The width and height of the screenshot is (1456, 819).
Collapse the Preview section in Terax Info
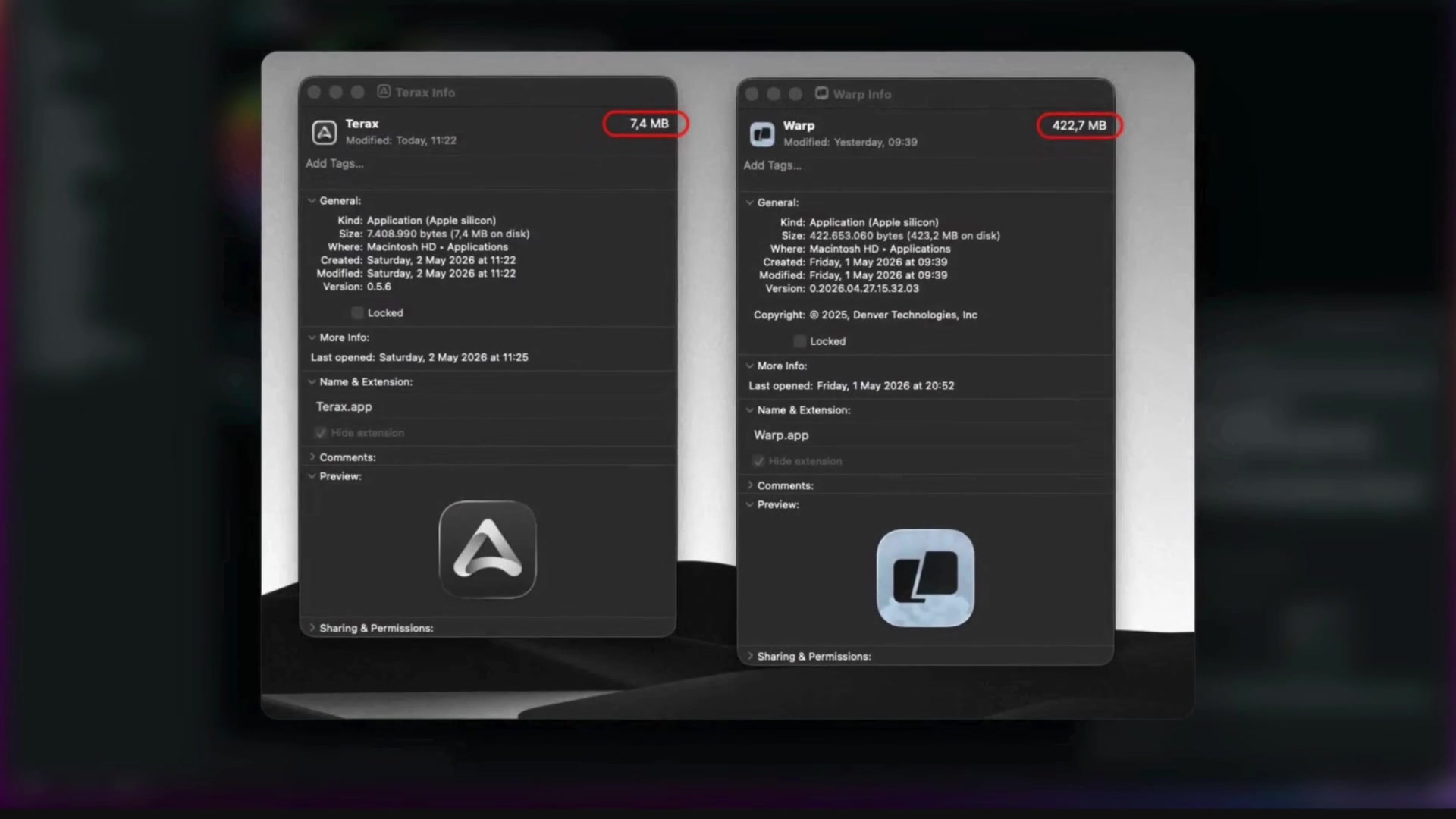pyautogui.click(x=312, y=476)
